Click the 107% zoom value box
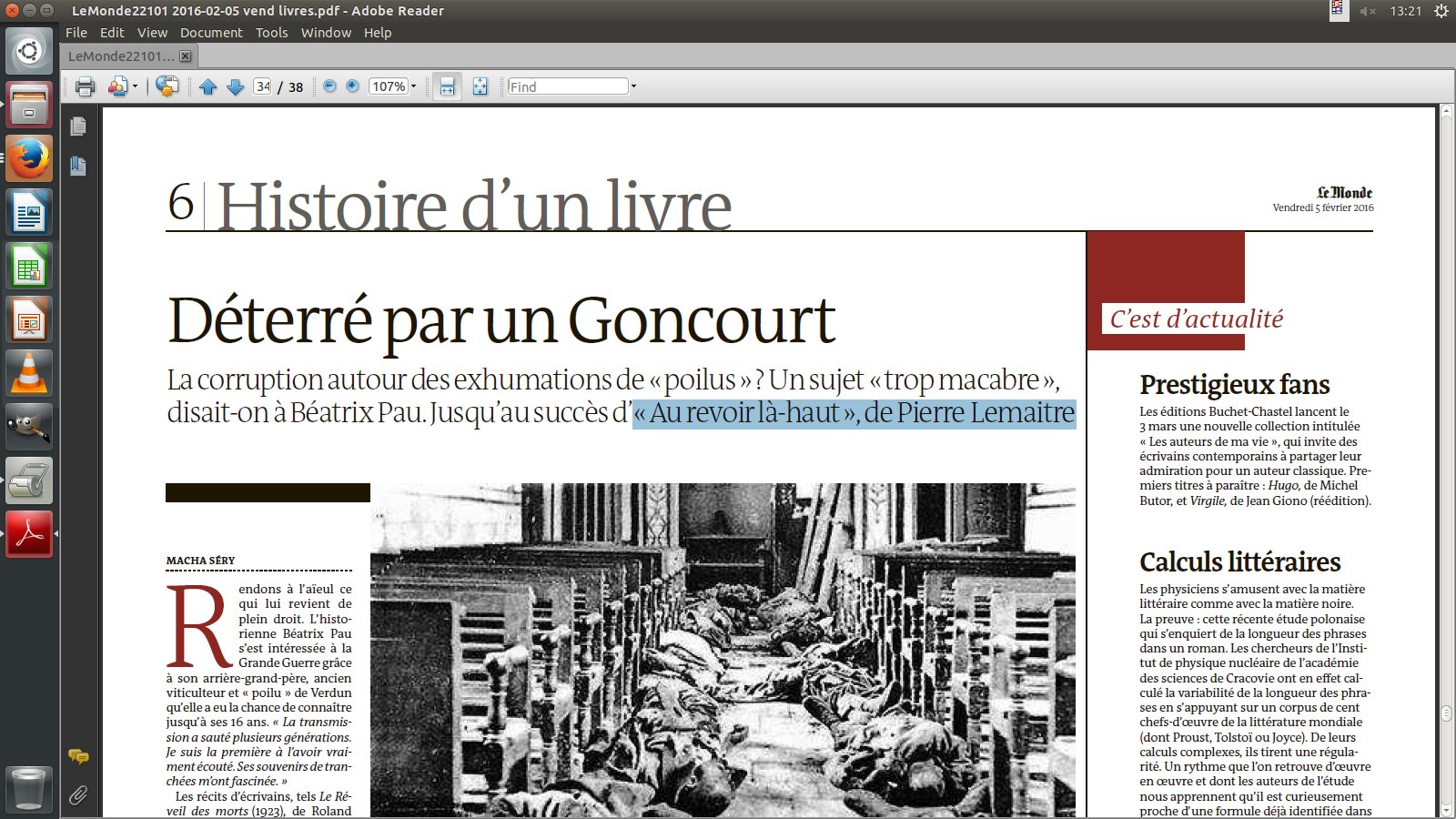 pyautogui.click(x=389, y=86)
